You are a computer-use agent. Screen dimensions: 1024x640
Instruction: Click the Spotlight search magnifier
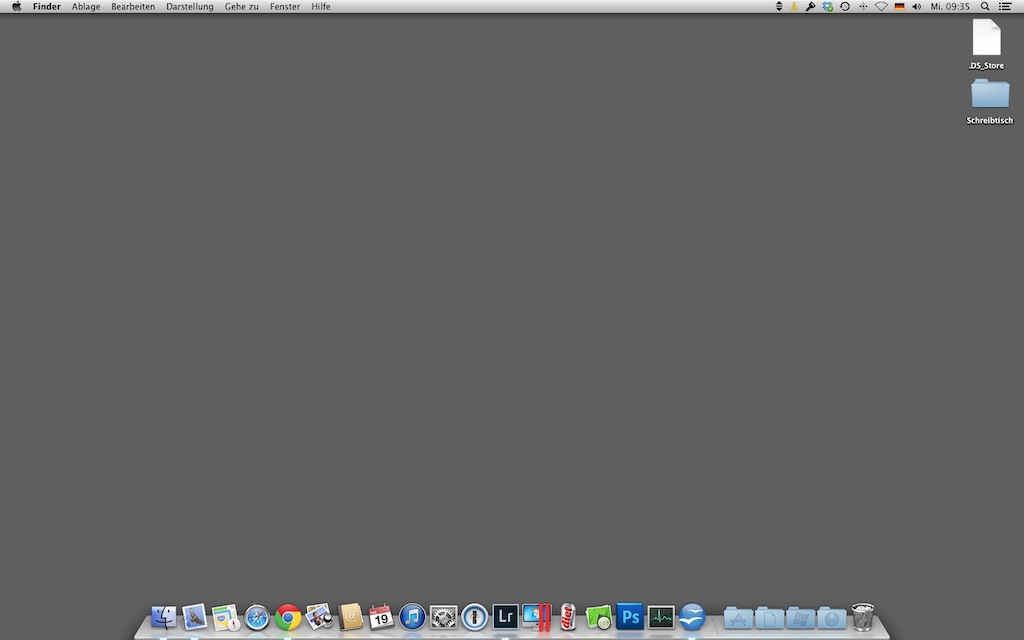985,6
